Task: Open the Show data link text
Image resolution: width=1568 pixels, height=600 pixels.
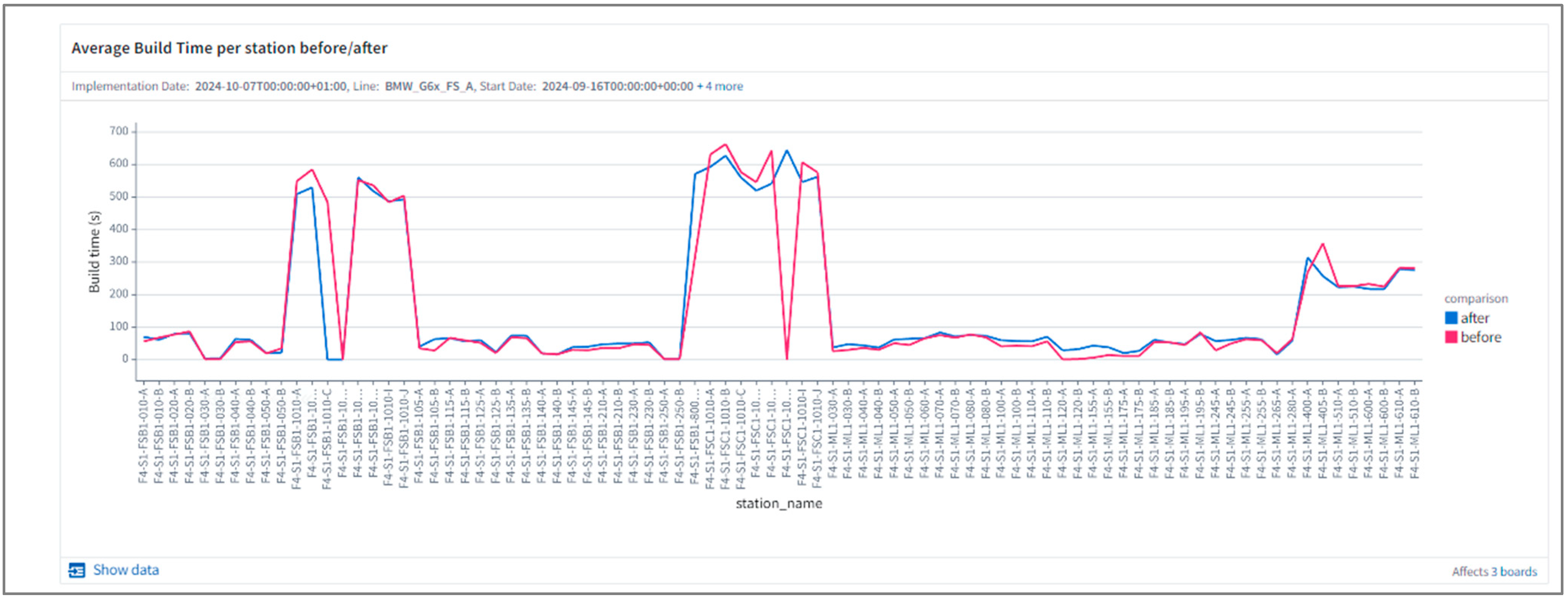Action: [x=126, y=570]
